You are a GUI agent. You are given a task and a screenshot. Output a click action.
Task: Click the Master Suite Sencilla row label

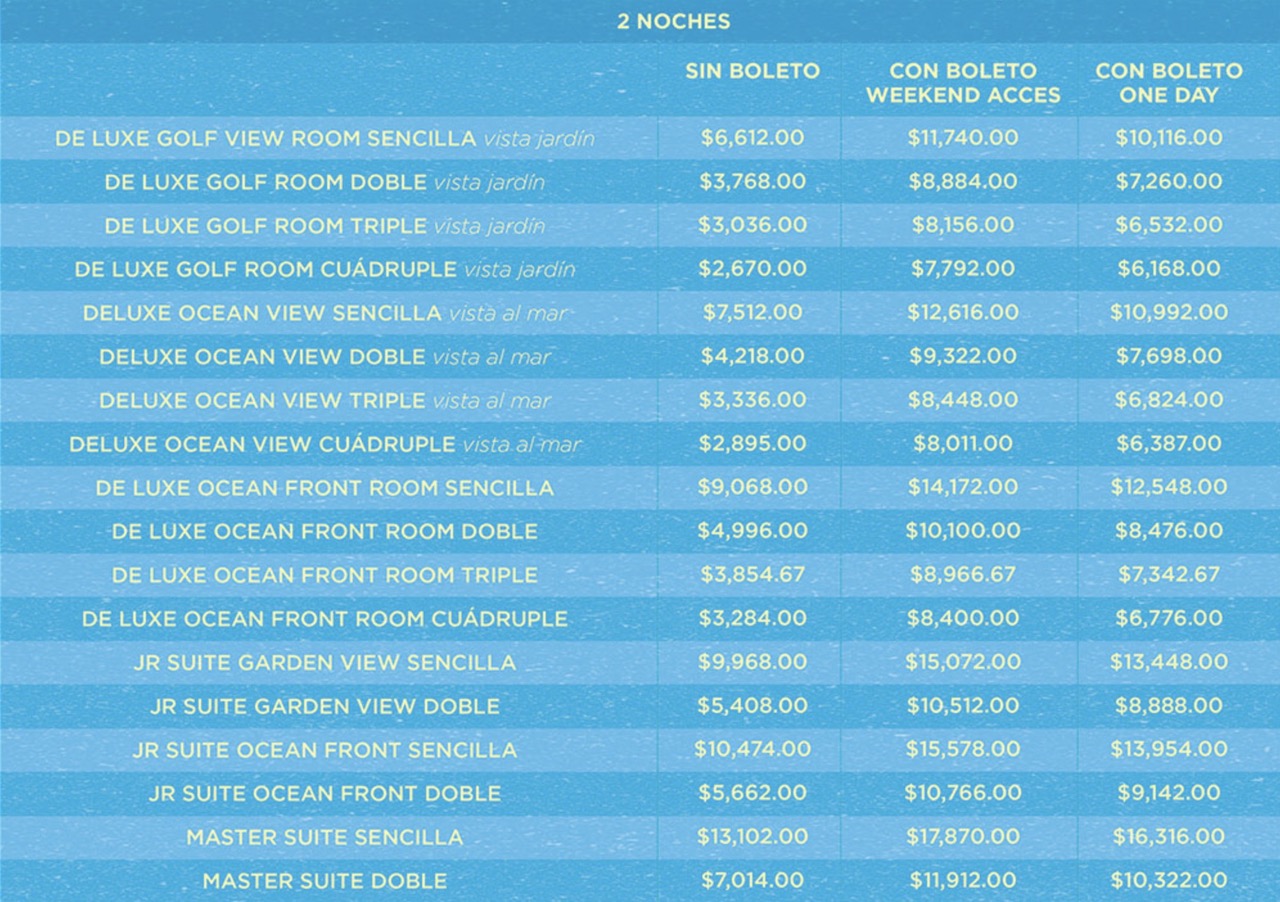coord(325,837)
